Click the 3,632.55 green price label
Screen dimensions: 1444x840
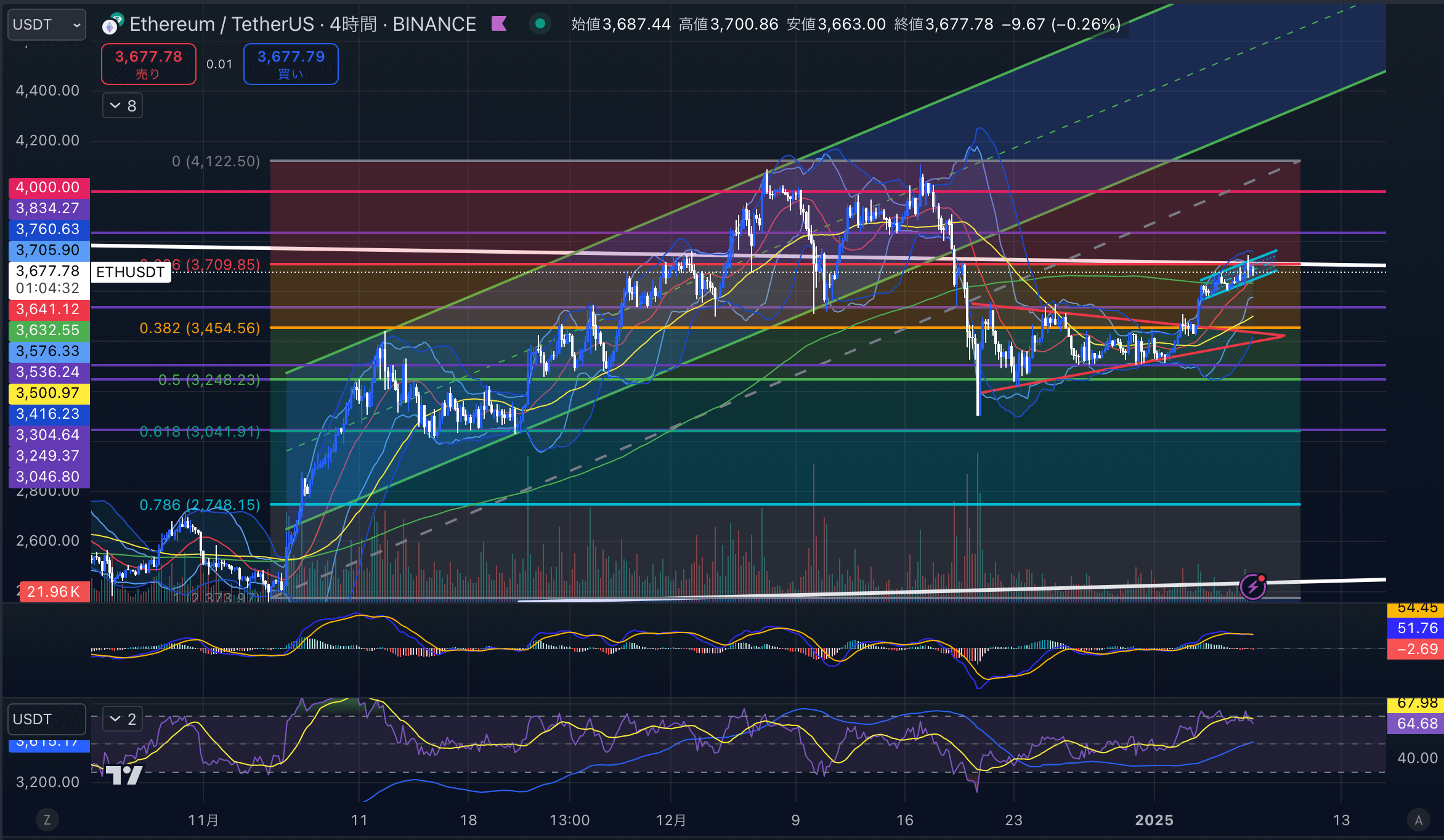click(49, 330)
